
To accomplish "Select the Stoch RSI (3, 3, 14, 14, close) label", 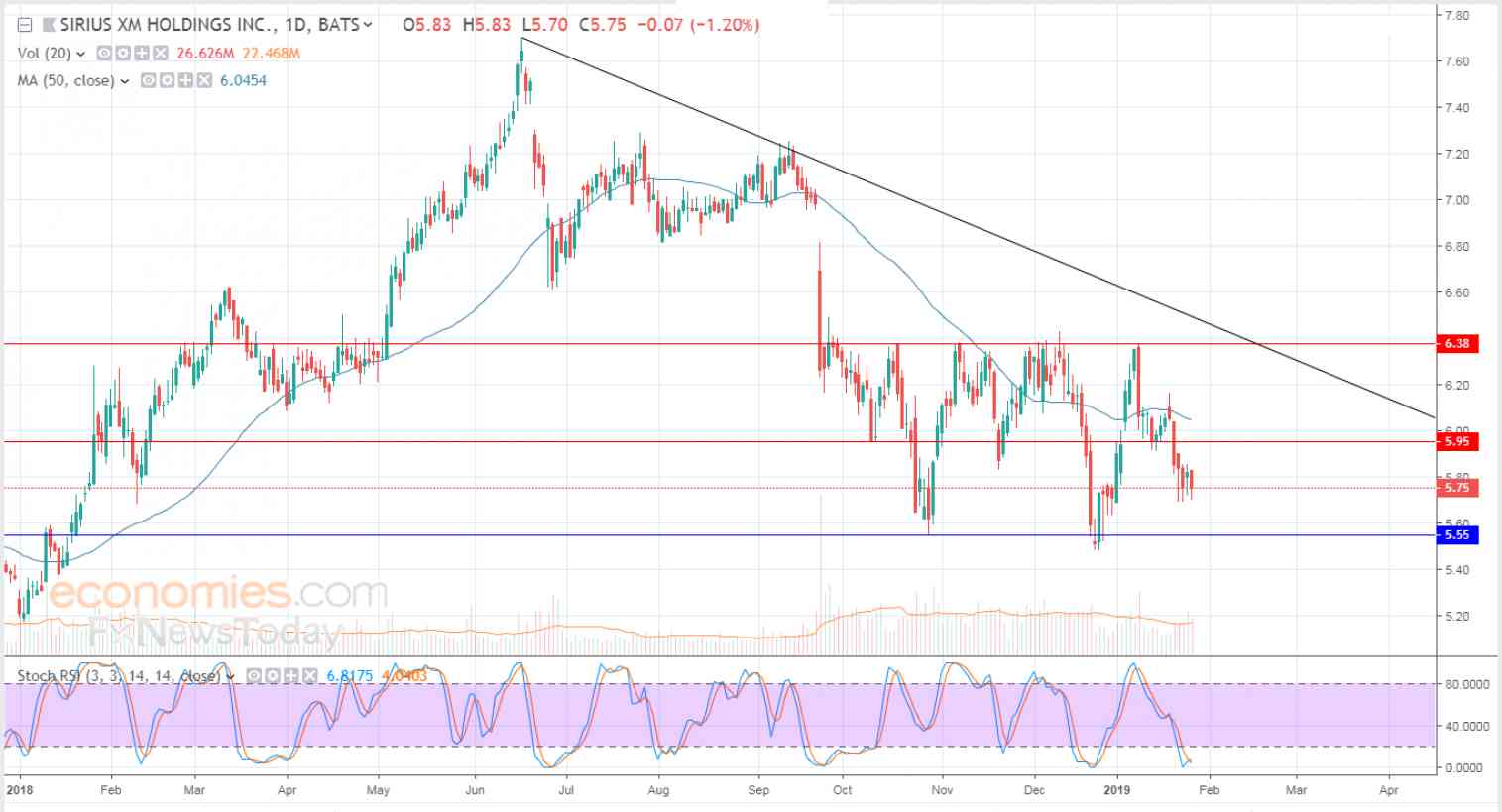I will (118, 676).
